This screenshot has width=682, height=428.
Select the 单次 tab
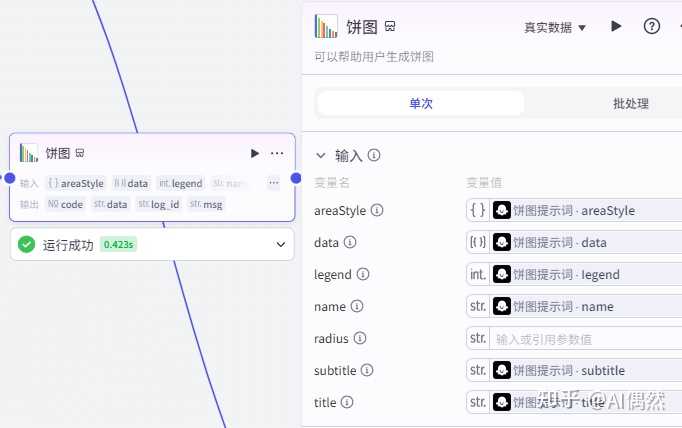tap(421, 104)
